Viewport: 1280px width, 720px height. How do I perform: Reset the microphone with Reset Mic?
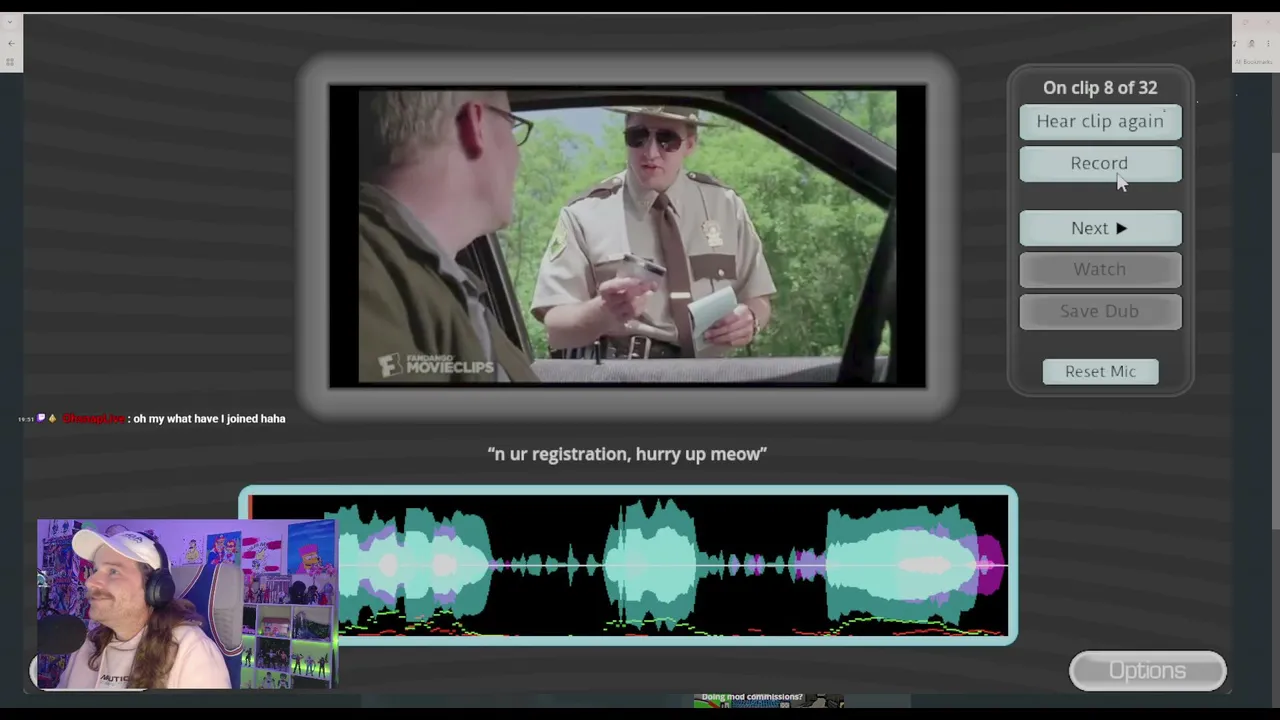[1100, 372]
